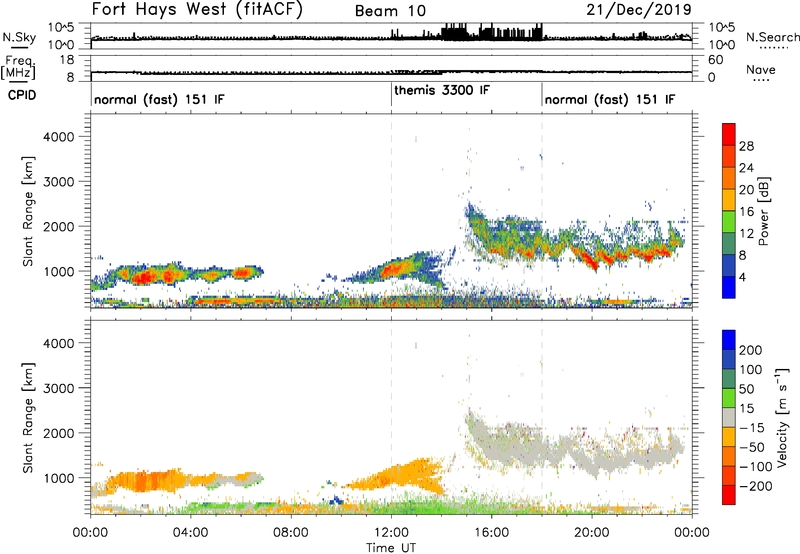Select the '08:00' time axis label
This screenshot has height=554, width=800.
tap(291, 533)
